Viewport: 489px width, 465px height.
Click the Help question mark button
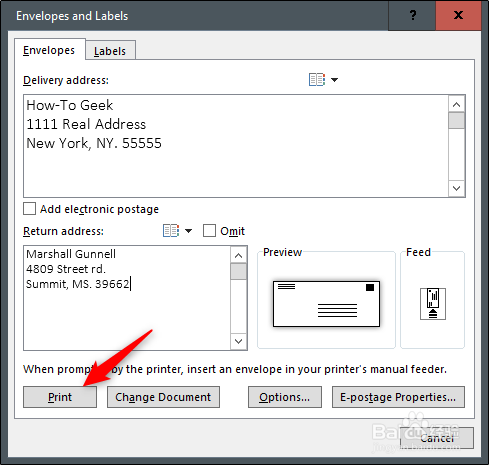coord(412,15)
